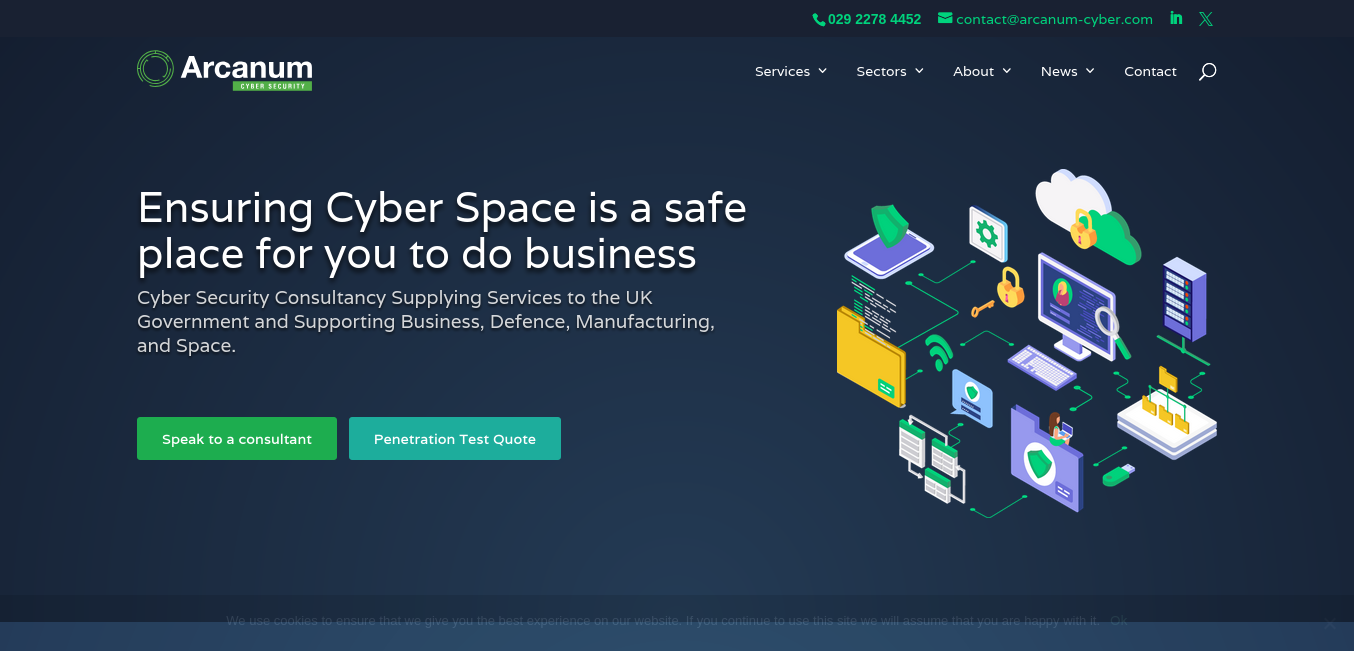This screenshot has height=651, width=1366.
Task: Click the Arcanum Cyber Security logo
Action: [x=225, y=69]
